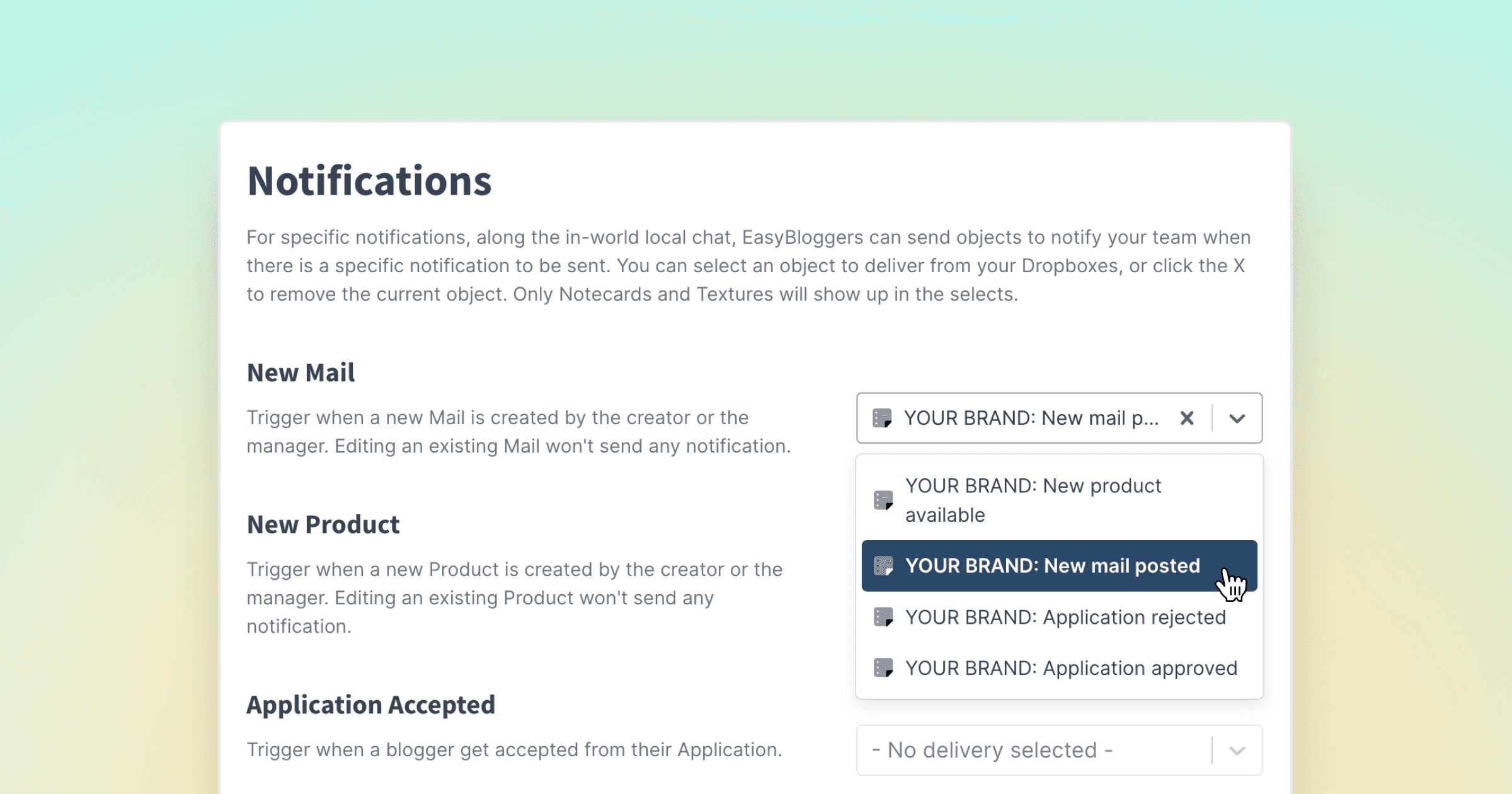Select "YOUR BRAND: New mail posted" option

(x=1052, y=566)
